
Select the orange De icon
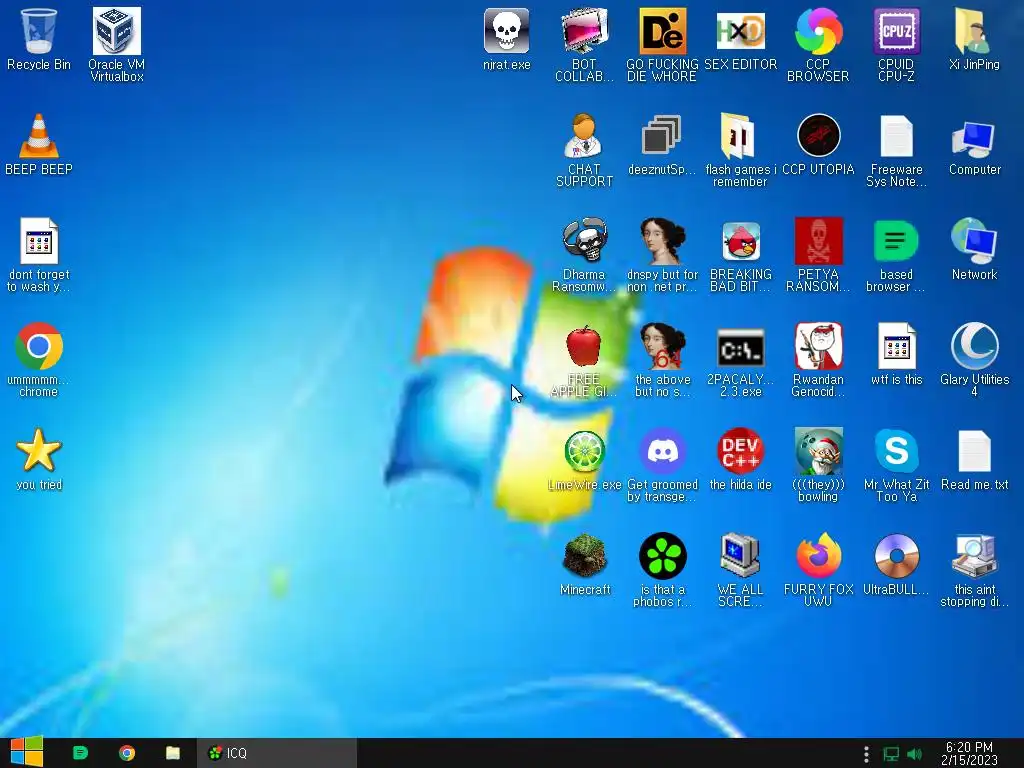pos(662,31)
